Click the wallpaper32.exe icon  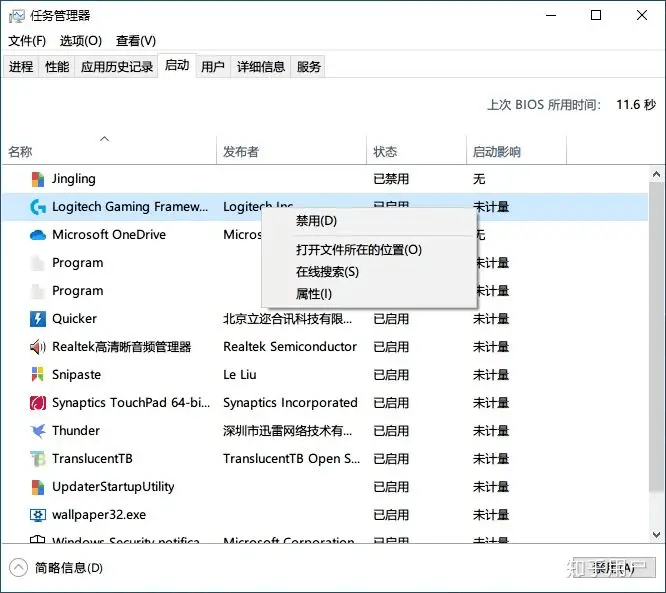(38, 515)
